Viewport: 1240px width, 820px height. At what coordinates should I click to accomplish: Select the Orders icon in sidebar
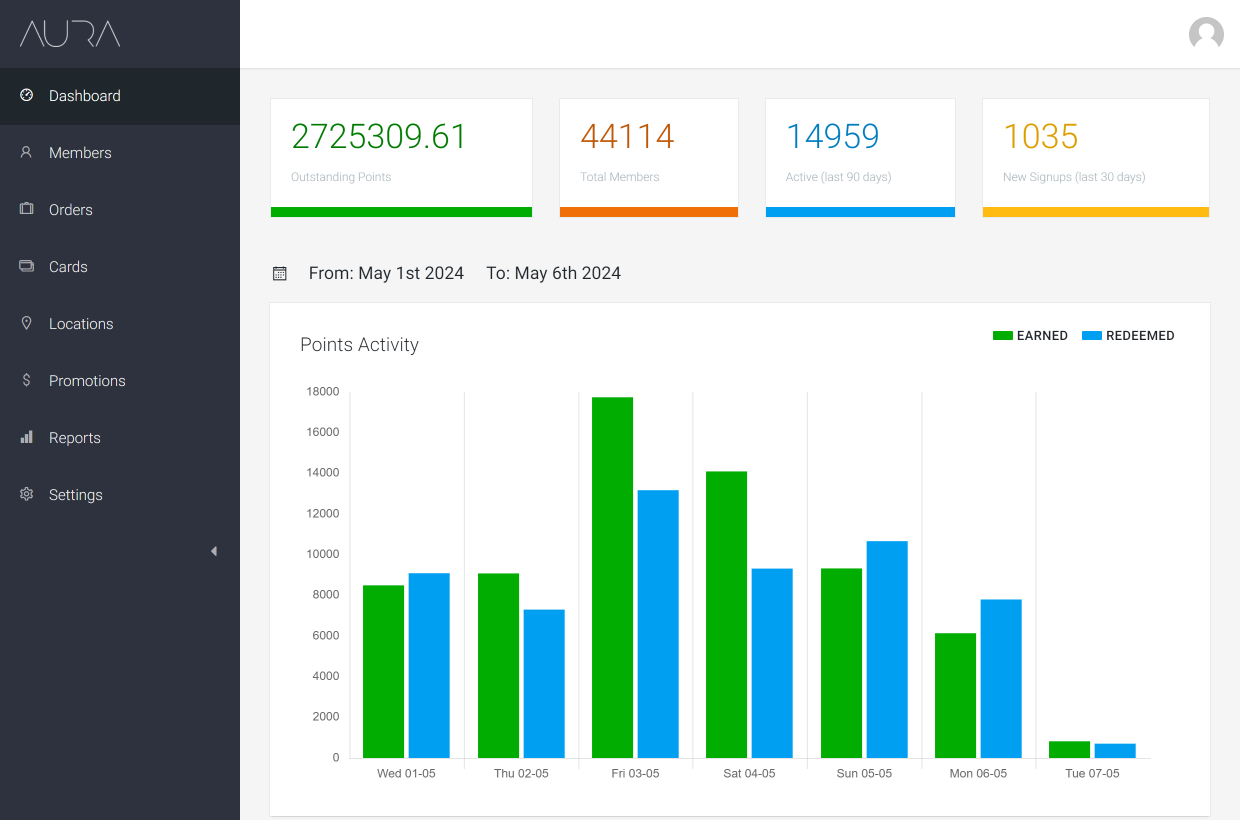(x=27, y=209)
